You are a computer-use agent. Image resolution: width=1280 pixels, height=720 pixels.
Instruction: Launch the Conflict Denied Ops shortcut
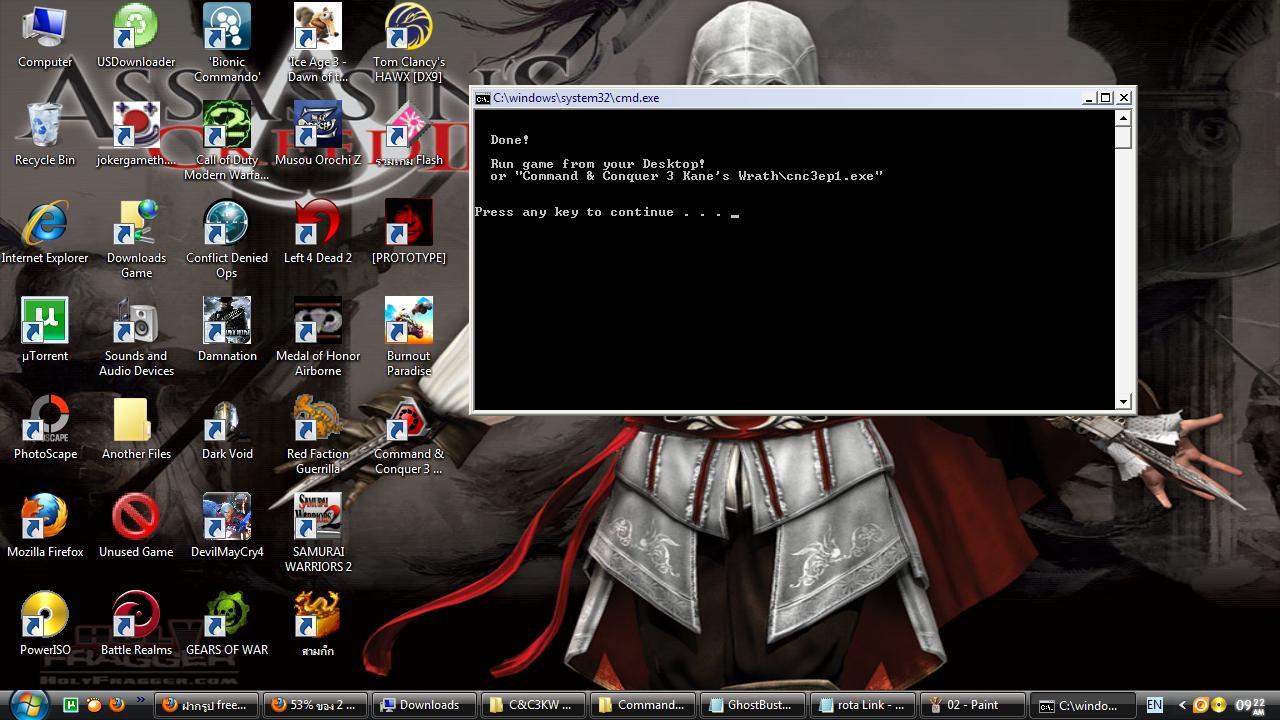pyautogui.click(x=227, y=240)
